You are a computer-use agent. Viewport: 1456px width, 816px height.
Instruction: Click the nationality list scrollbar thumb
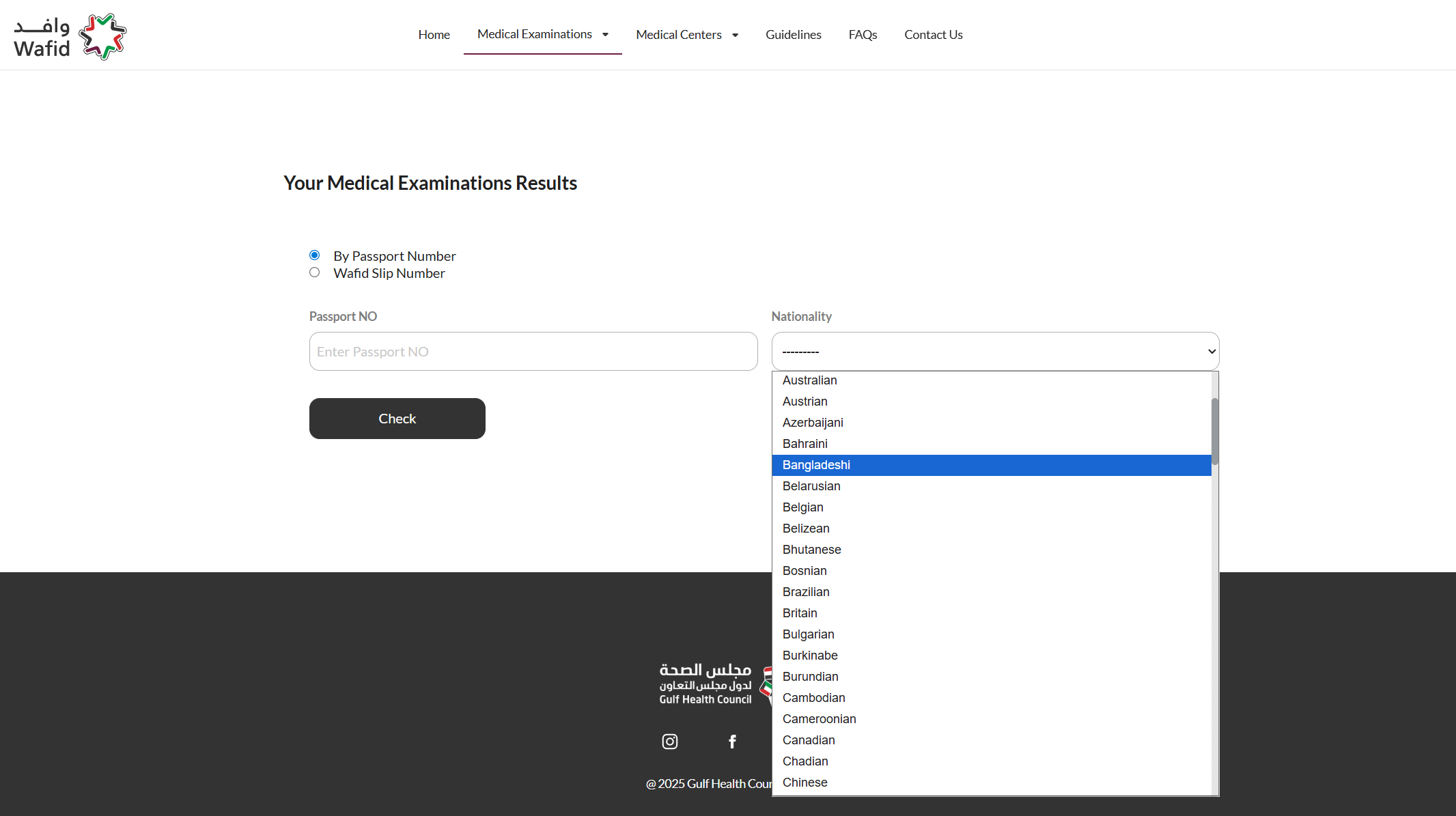pos(1214,432)
